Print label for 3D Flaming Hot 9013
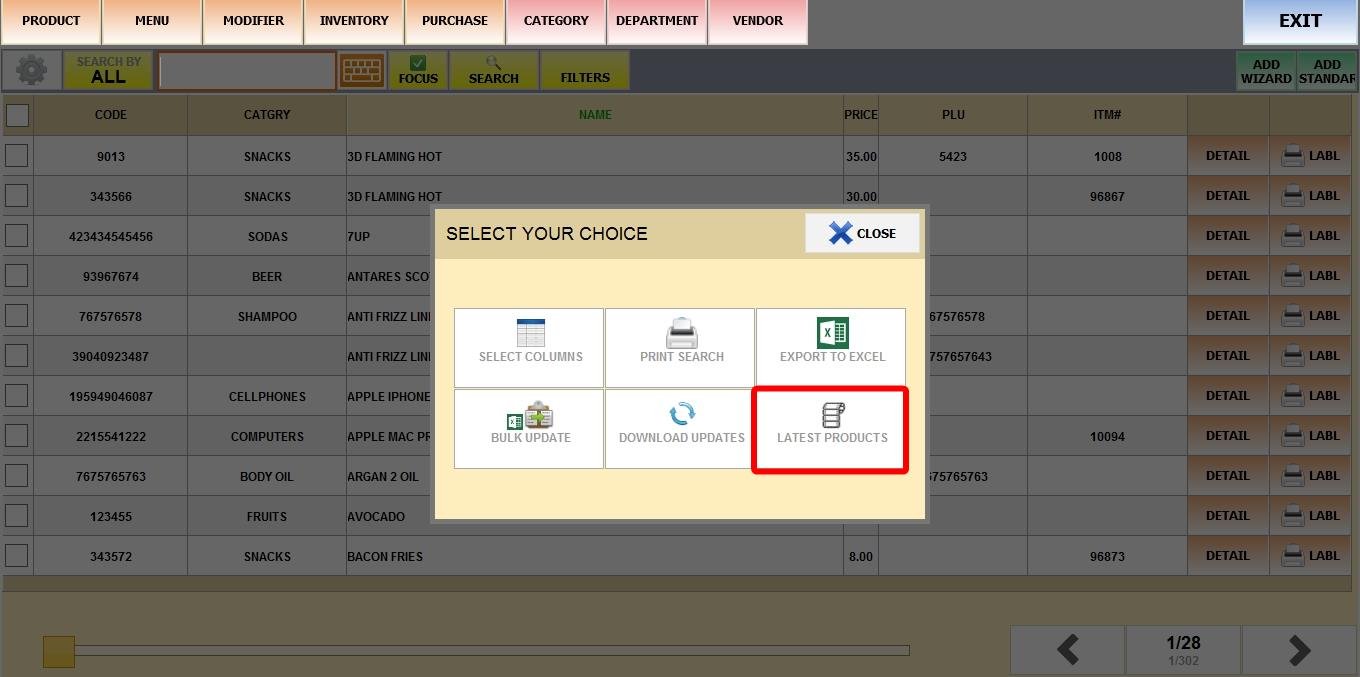The image size is (1360, 677). (1309, 156)
